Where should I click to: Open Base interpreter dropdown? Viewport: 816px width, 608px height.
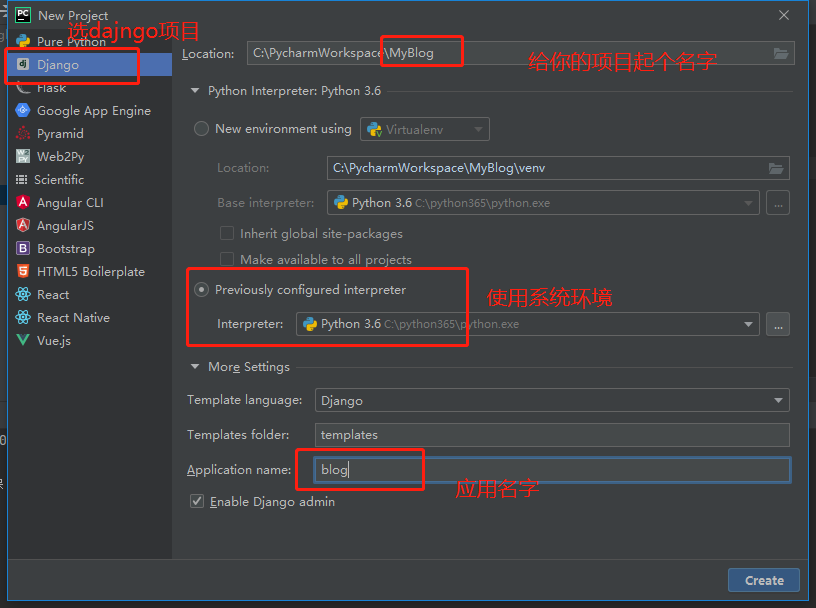[748, 203]
